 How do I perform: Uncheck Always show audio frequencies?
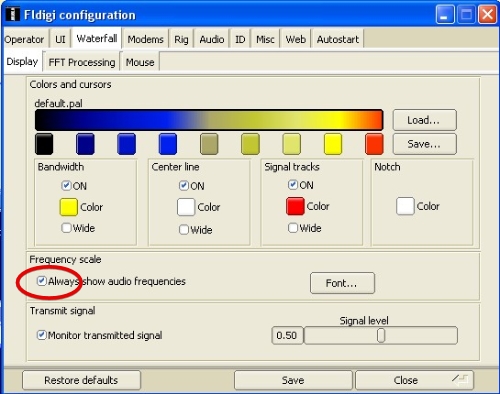point(41,281)
